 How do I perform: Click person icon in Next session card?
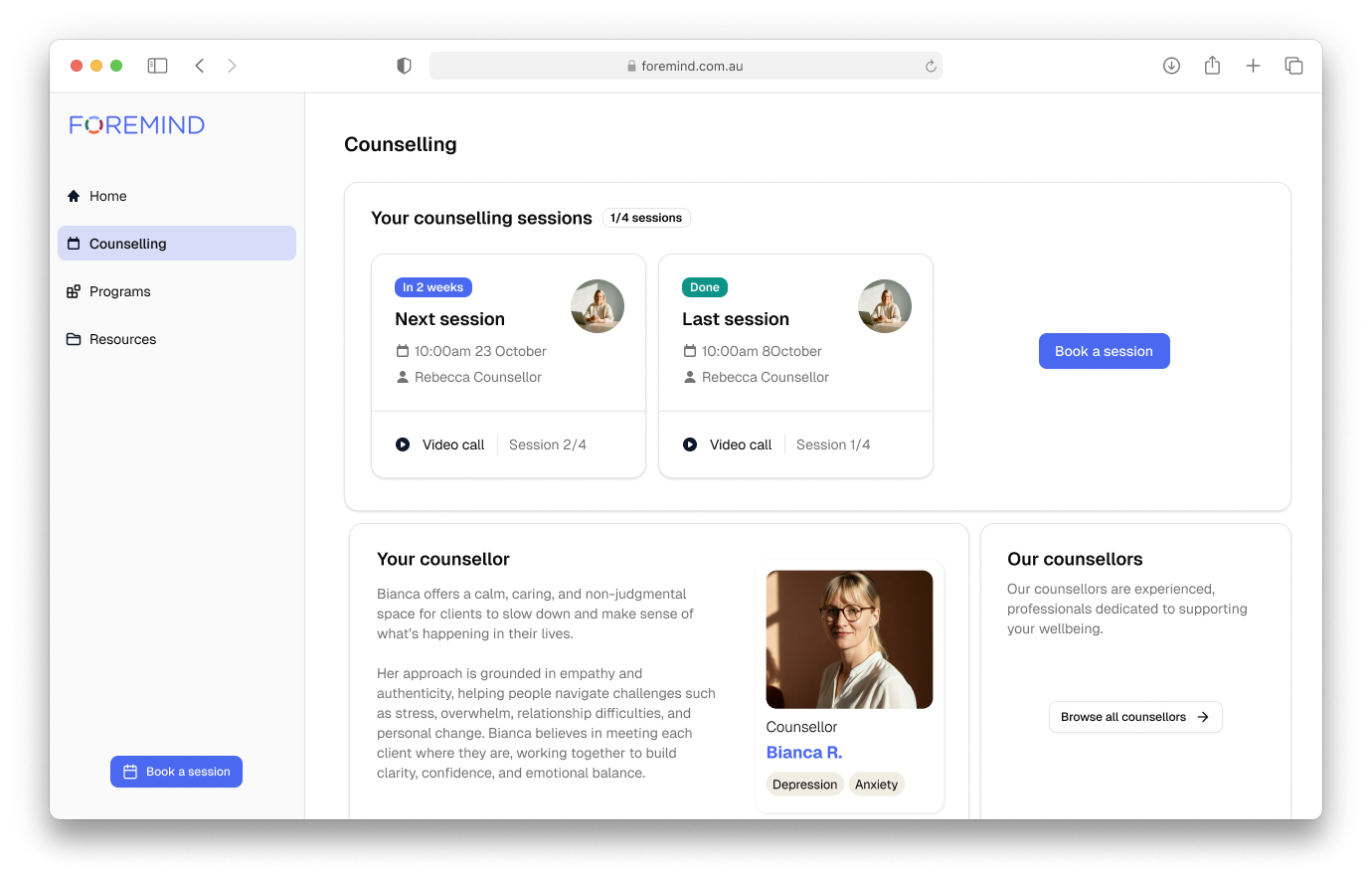pos(403,377)
